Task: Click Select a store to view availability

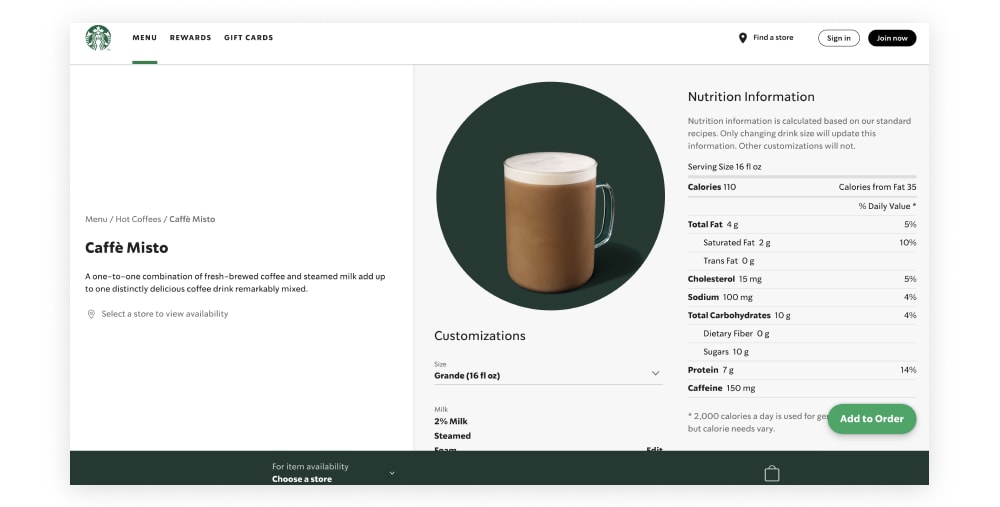Action: tap(165, 314)
